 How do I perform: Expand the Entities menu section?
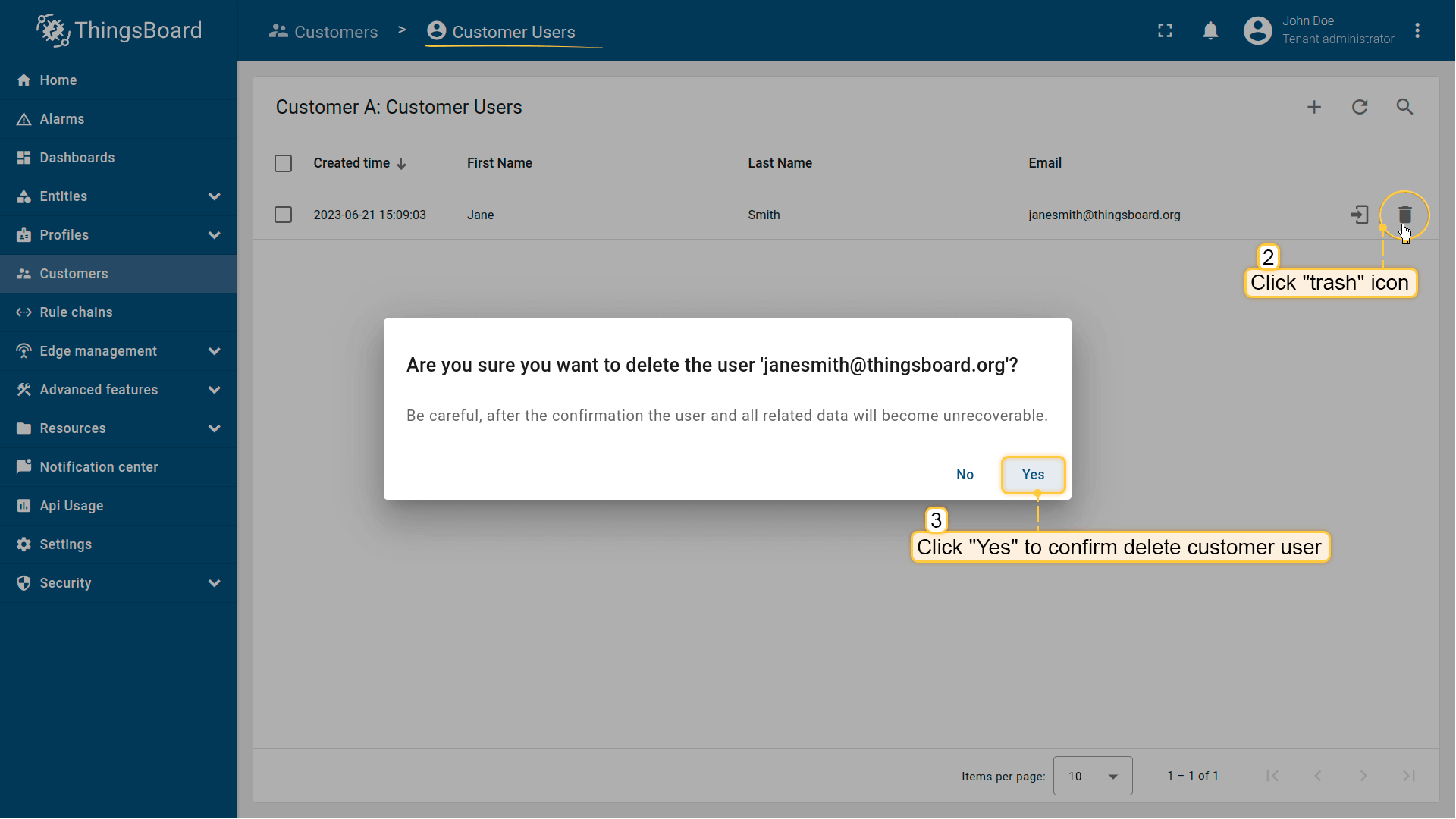118,196
